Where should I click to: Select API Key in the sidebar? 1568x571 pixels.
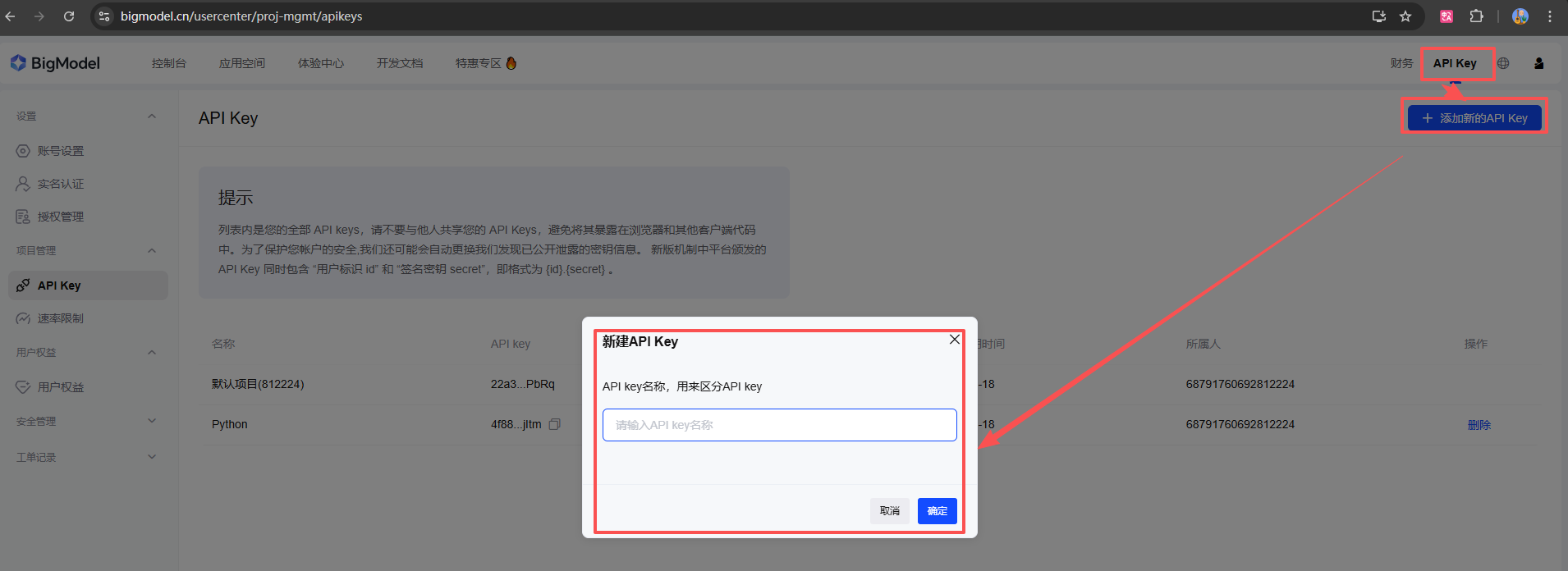(x=88, y=285)
